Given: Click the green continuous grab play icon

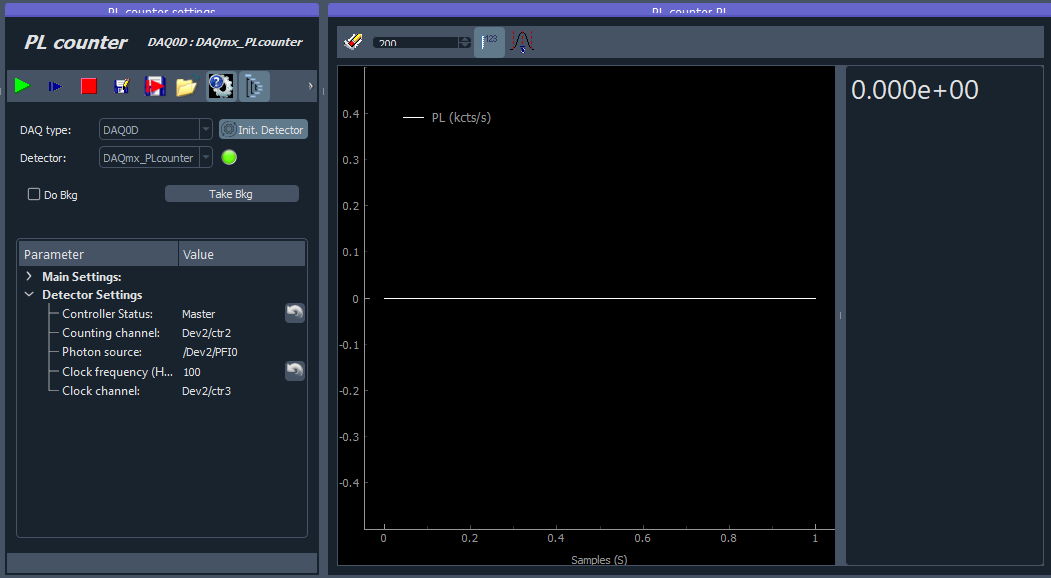Looking at the screenshot, I should pos(22,87).
